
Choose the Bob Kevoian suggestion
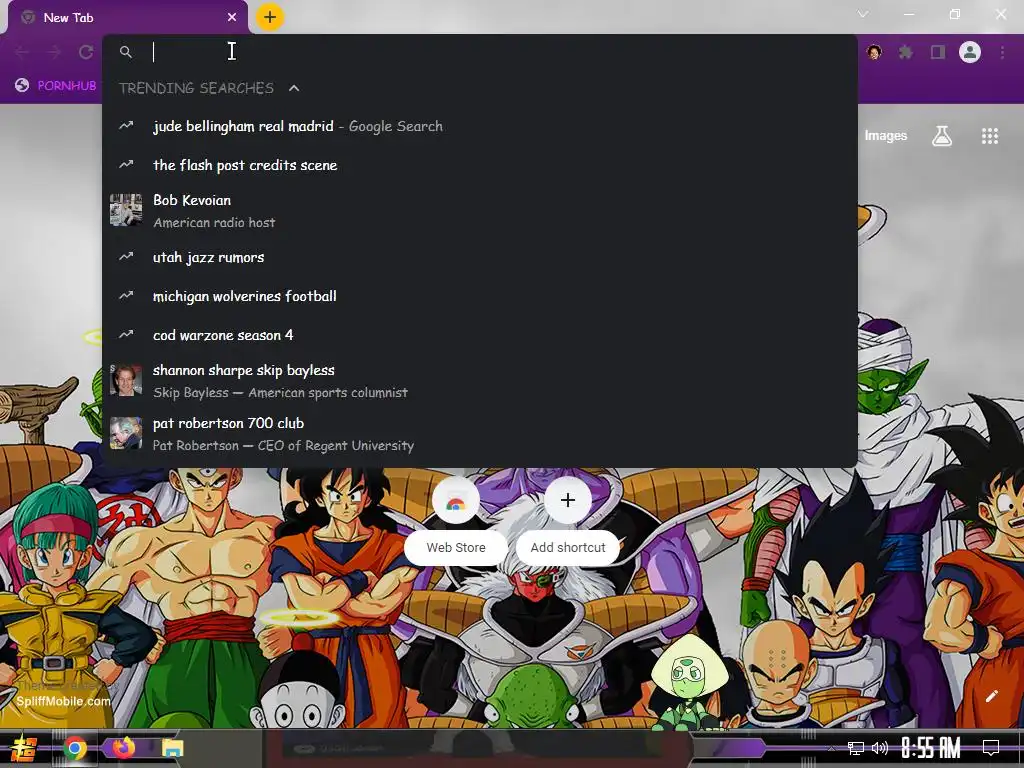[480, 211]
